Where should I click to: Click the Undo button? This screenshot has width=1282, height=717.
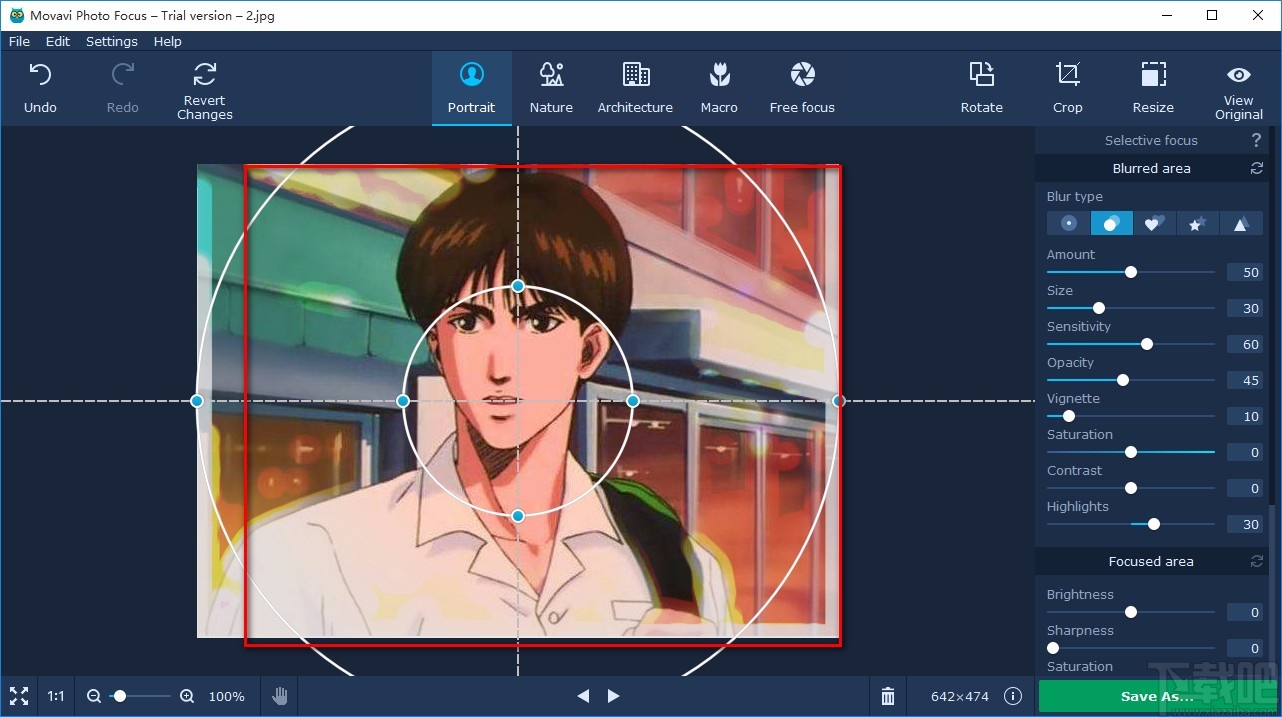[x=40, y=88]
